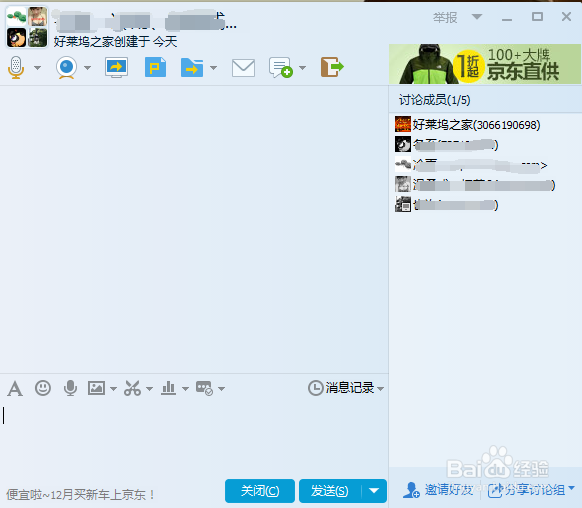Click the create discussion chat icon
The height and width of the screenshot is (508, 582).
click(281, 68)
